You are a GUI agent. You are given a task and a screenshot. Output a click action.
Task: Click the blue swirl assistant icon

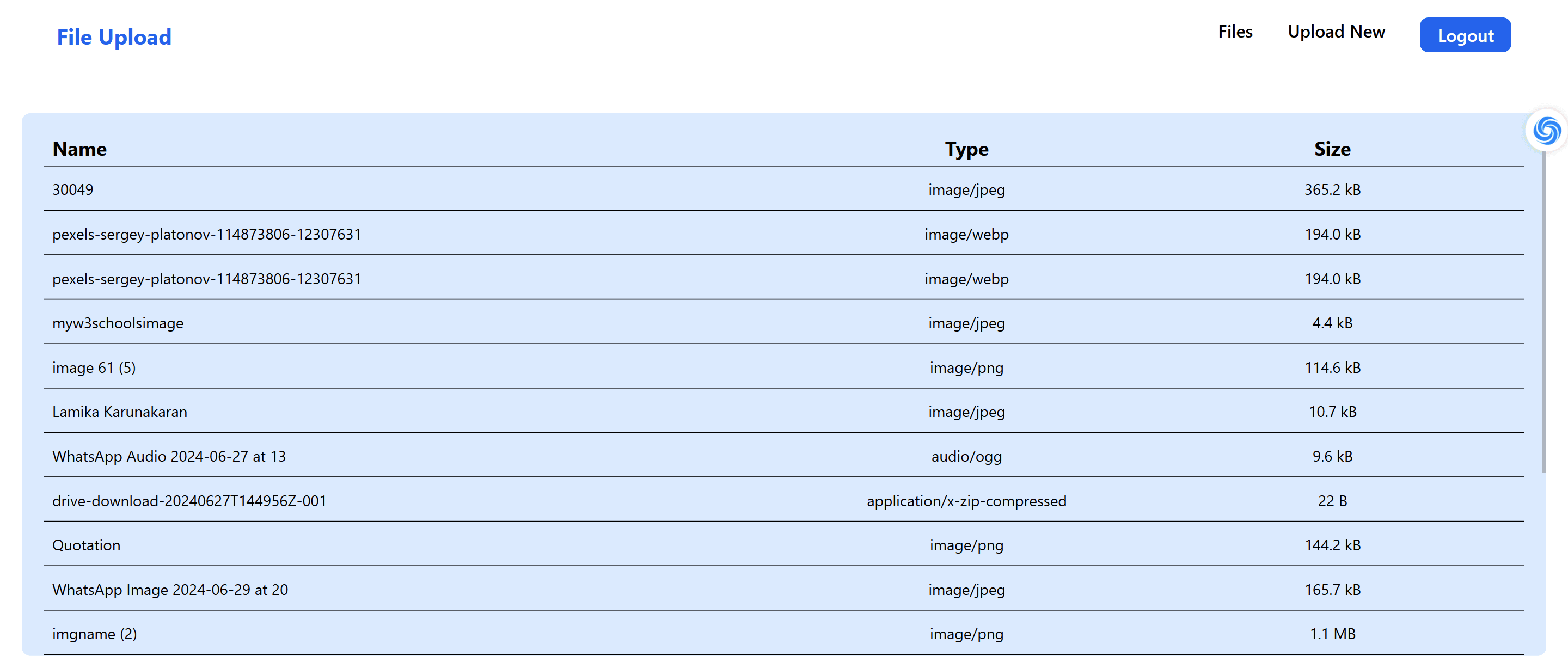point(1547,130)
